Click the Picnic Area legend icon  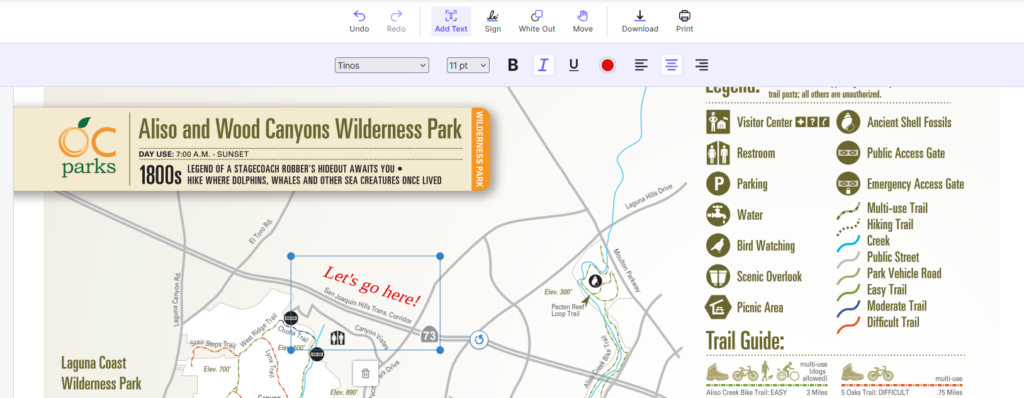click(718, 307)
